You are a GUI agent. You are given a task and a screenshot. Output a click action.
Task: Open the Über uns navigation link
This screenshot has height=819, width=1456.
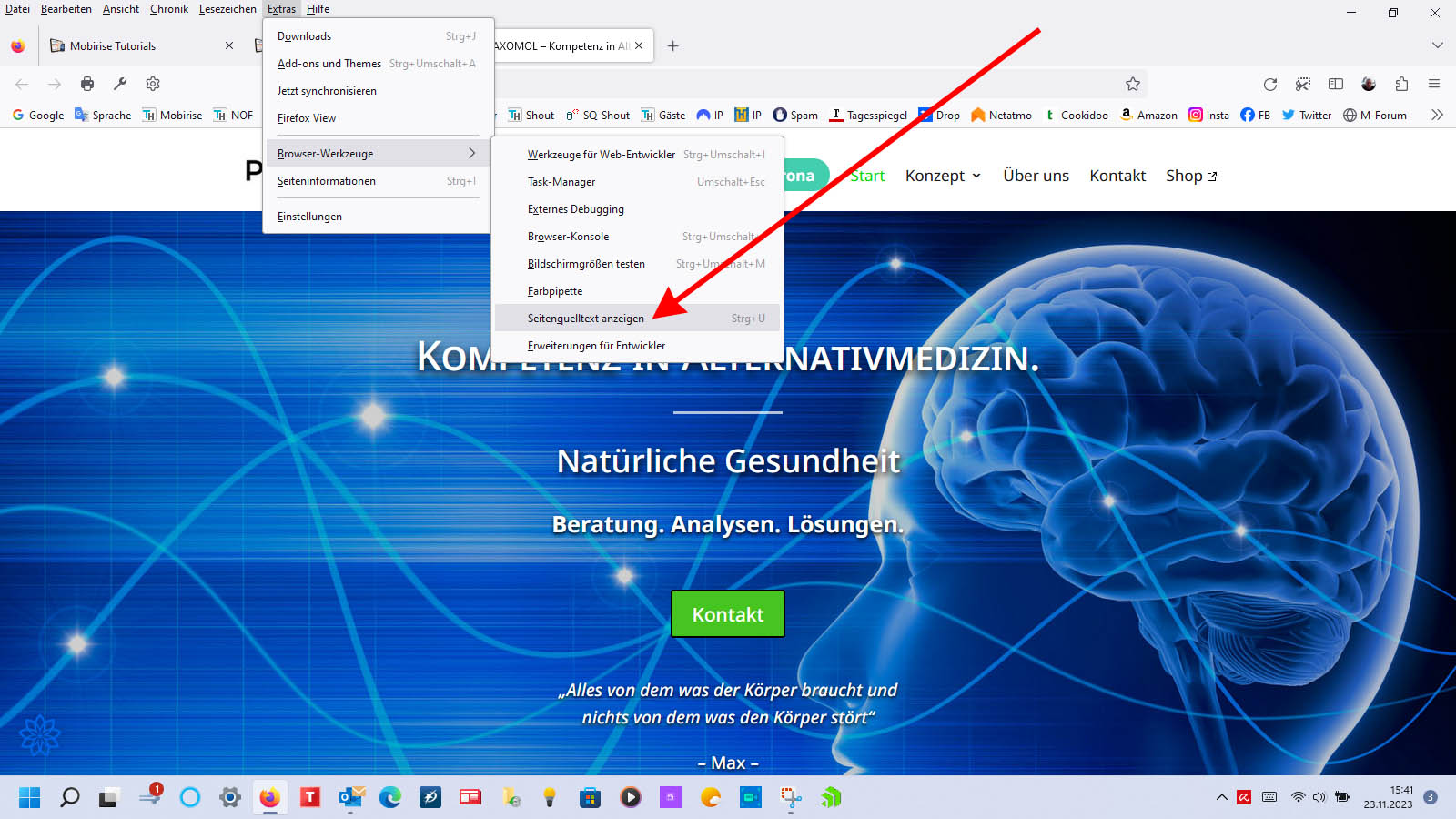coord(1036,176)
